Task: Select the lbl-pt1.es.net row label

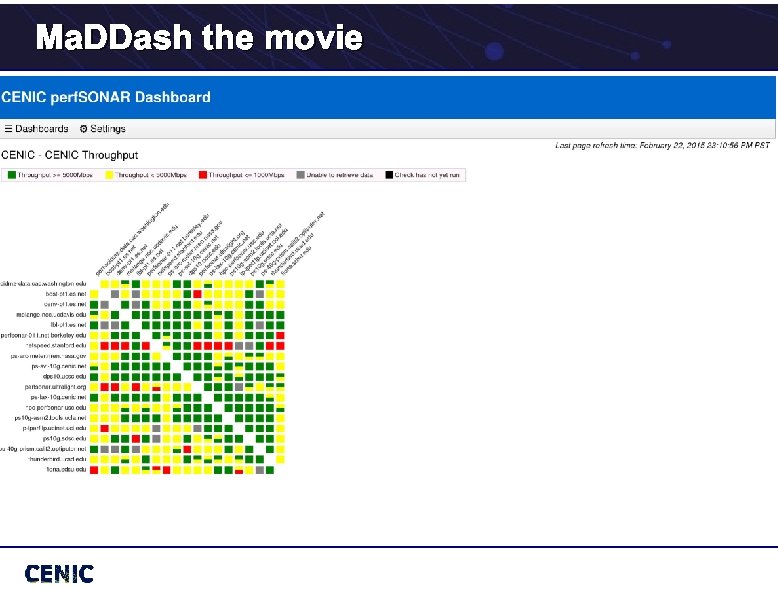Action: point(68,325)
